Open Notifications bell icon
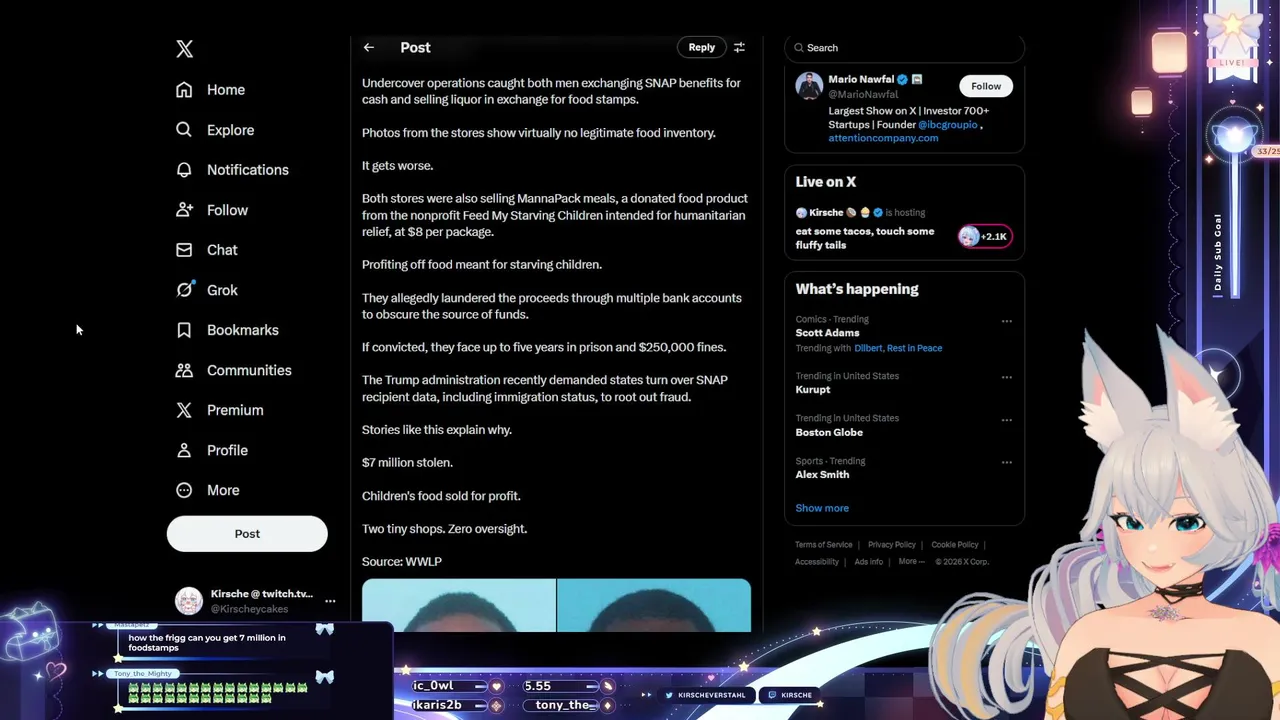The image size is (1280, 720). point(184,170)
